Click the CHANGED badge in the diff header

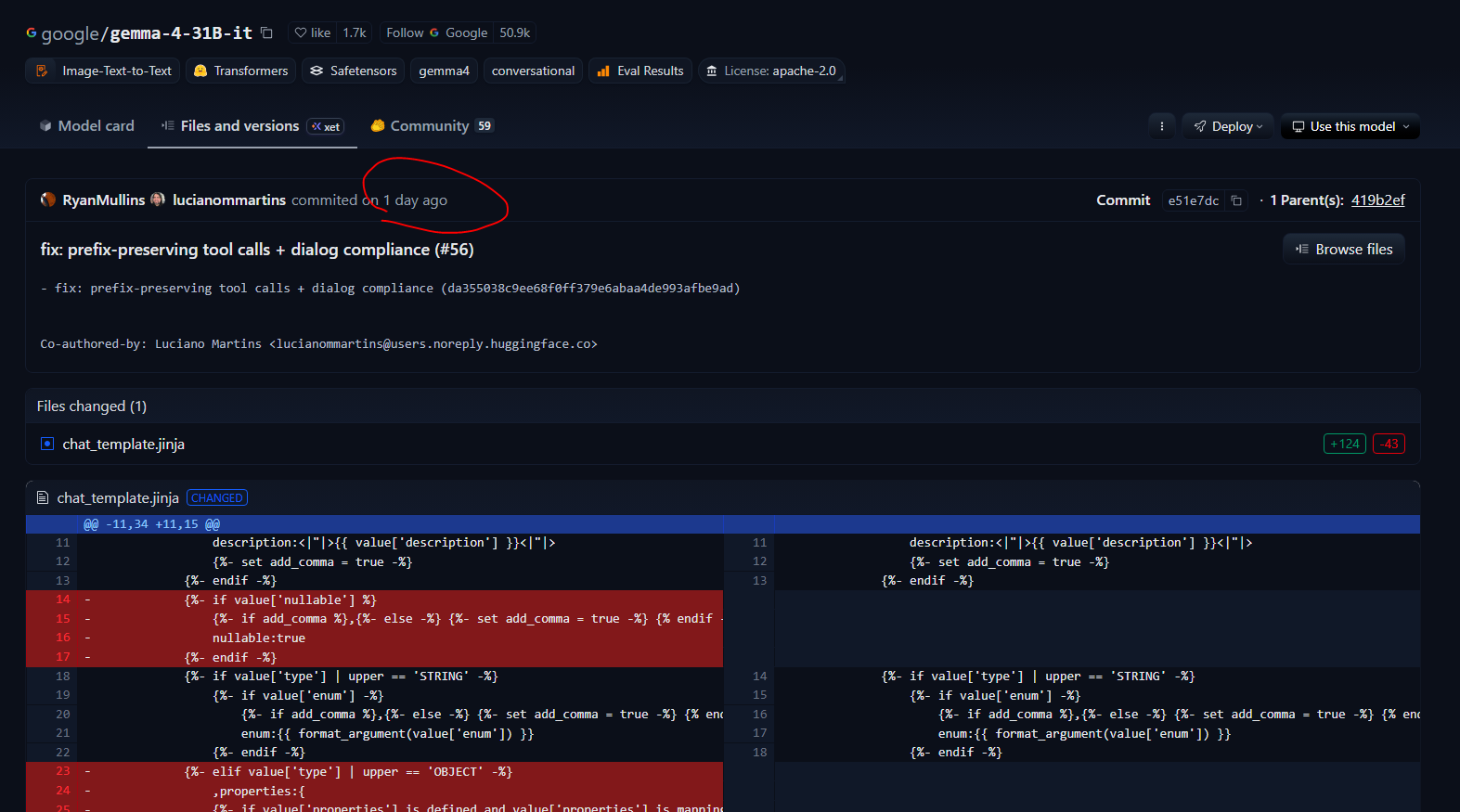coord(217,498)
